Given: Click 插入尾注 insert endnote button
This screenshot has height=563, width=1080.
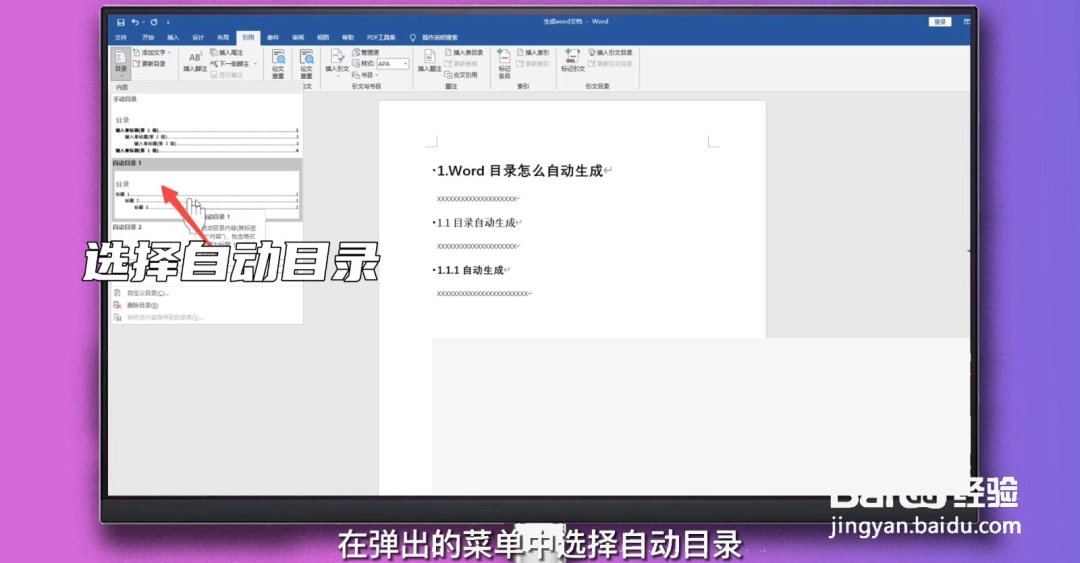Looking at the screenshot, I should (227, 52).
